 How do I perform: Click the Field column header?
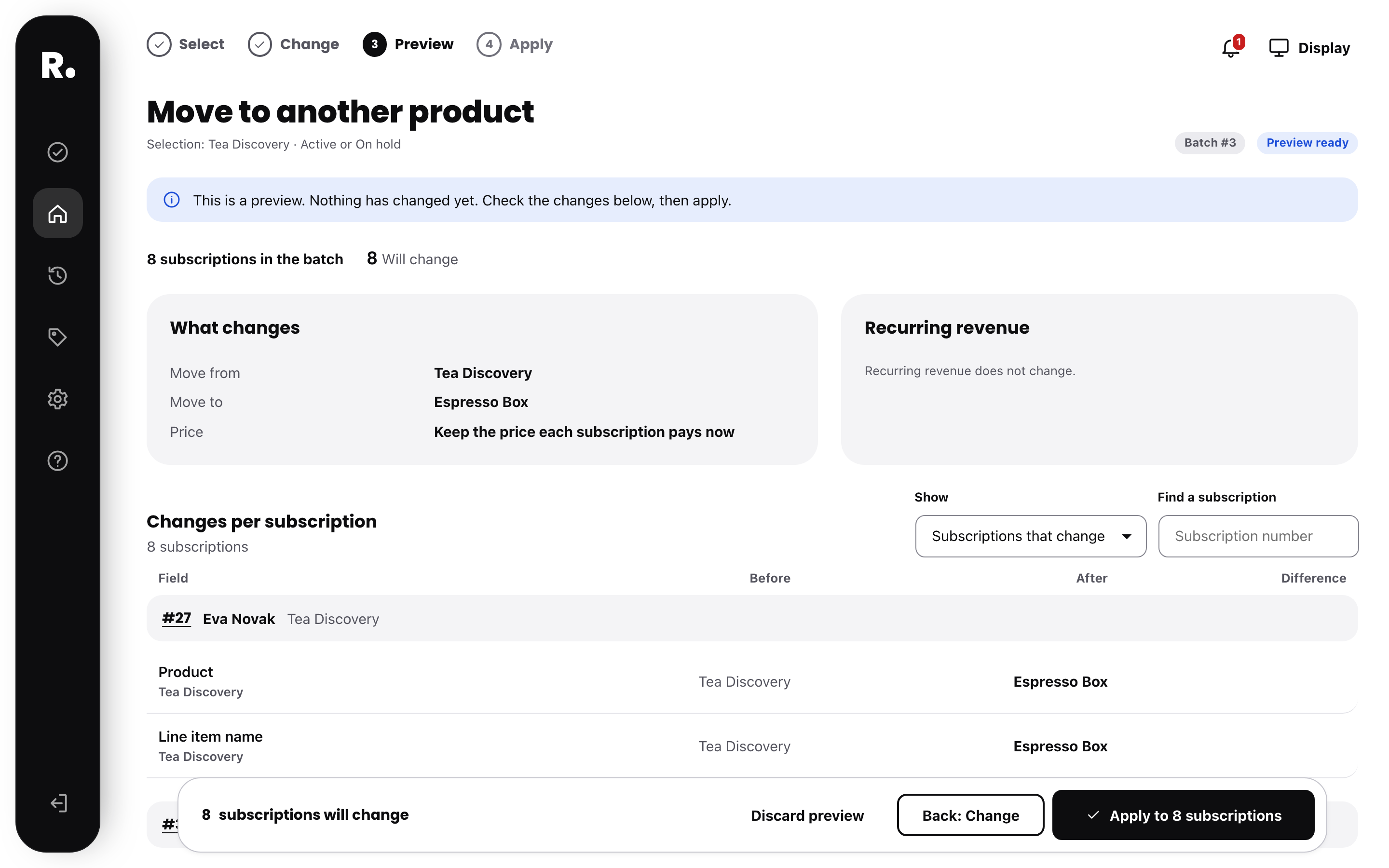pos(173,578)
